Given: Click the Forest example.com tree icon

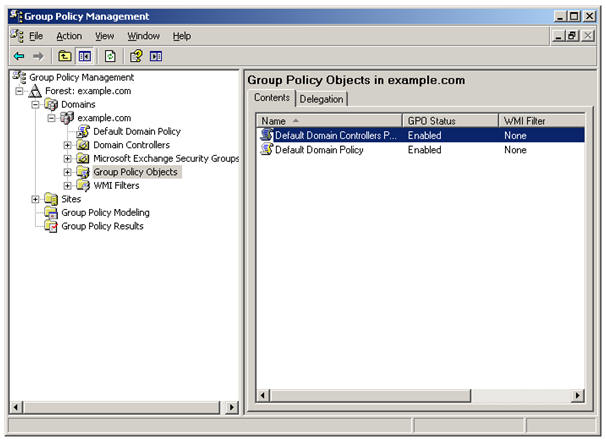Looking at the screenshot, I should click(35, 91).
